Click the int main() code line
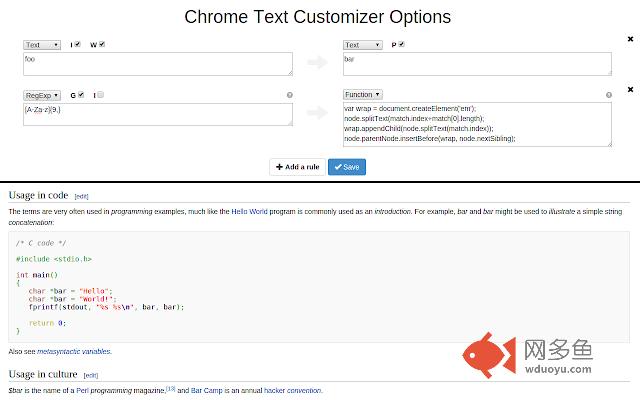This screenshot has height=400, width=640. [37, 275]
